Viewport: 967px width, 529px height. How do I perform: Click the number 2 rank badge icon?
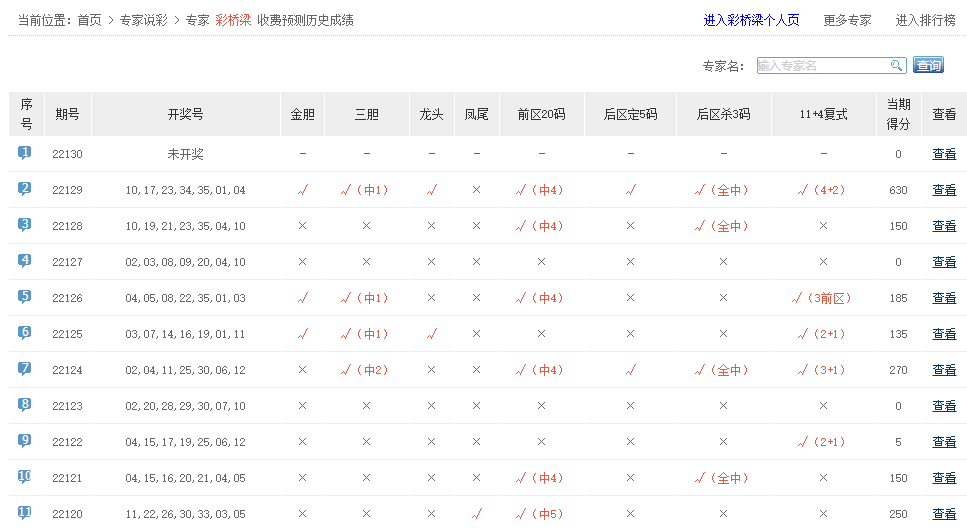tap(25, 189)
